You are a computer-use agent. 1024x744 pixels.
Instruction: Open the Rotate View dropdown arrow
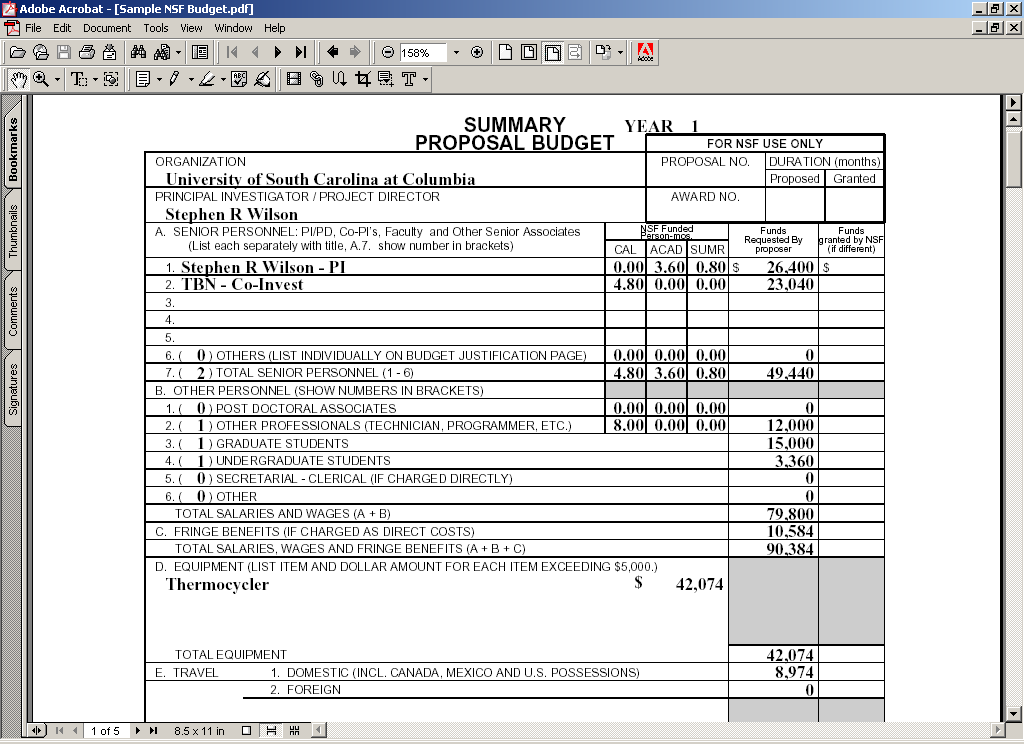(x=620, y=52)
